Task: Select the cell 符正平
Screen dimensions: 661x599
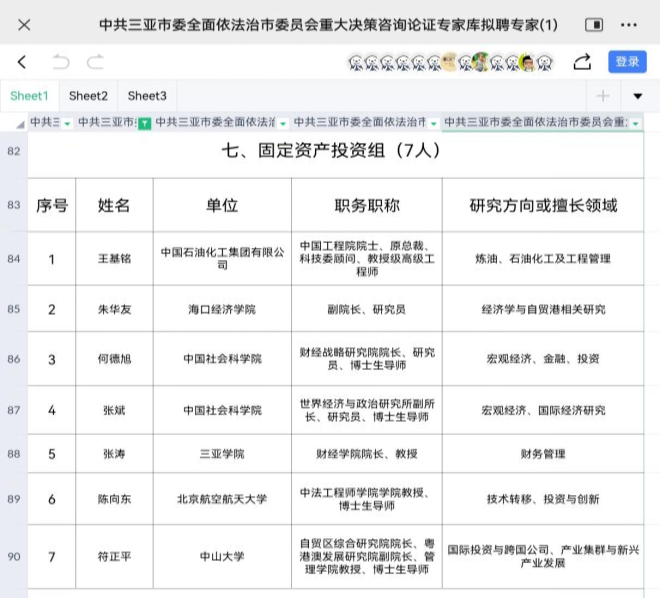Action: (x=114, y=556)
